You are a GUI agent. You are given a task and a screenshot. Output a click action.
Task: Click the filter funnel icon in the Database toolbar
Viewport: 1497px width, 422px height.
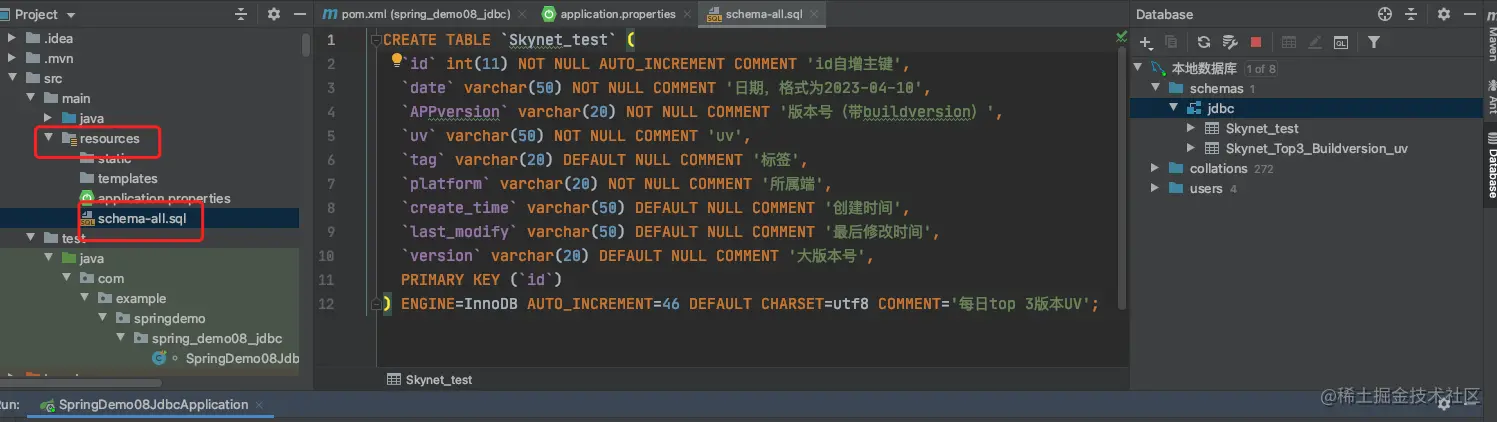tap(1374, 42)
